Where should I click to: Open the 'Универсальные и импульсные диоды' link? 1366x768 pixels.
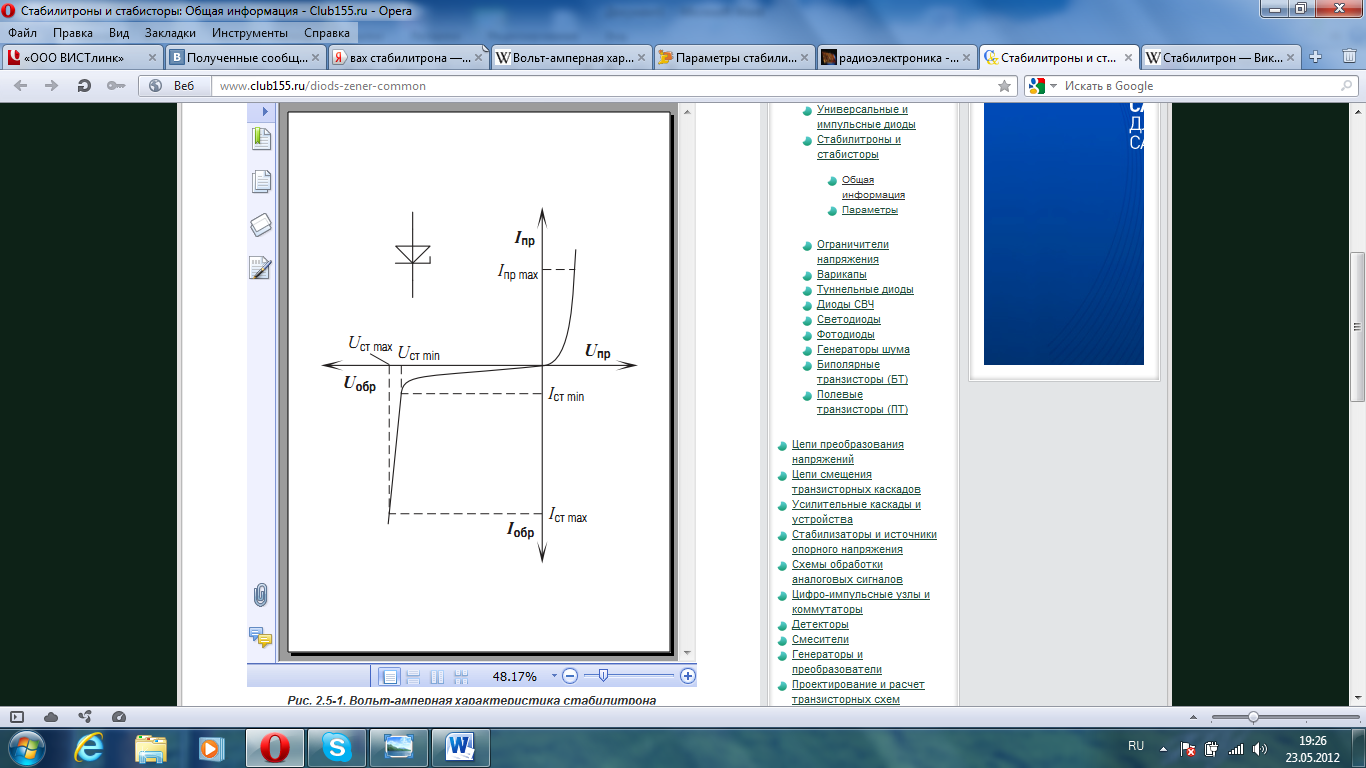(x=866, y=117)
